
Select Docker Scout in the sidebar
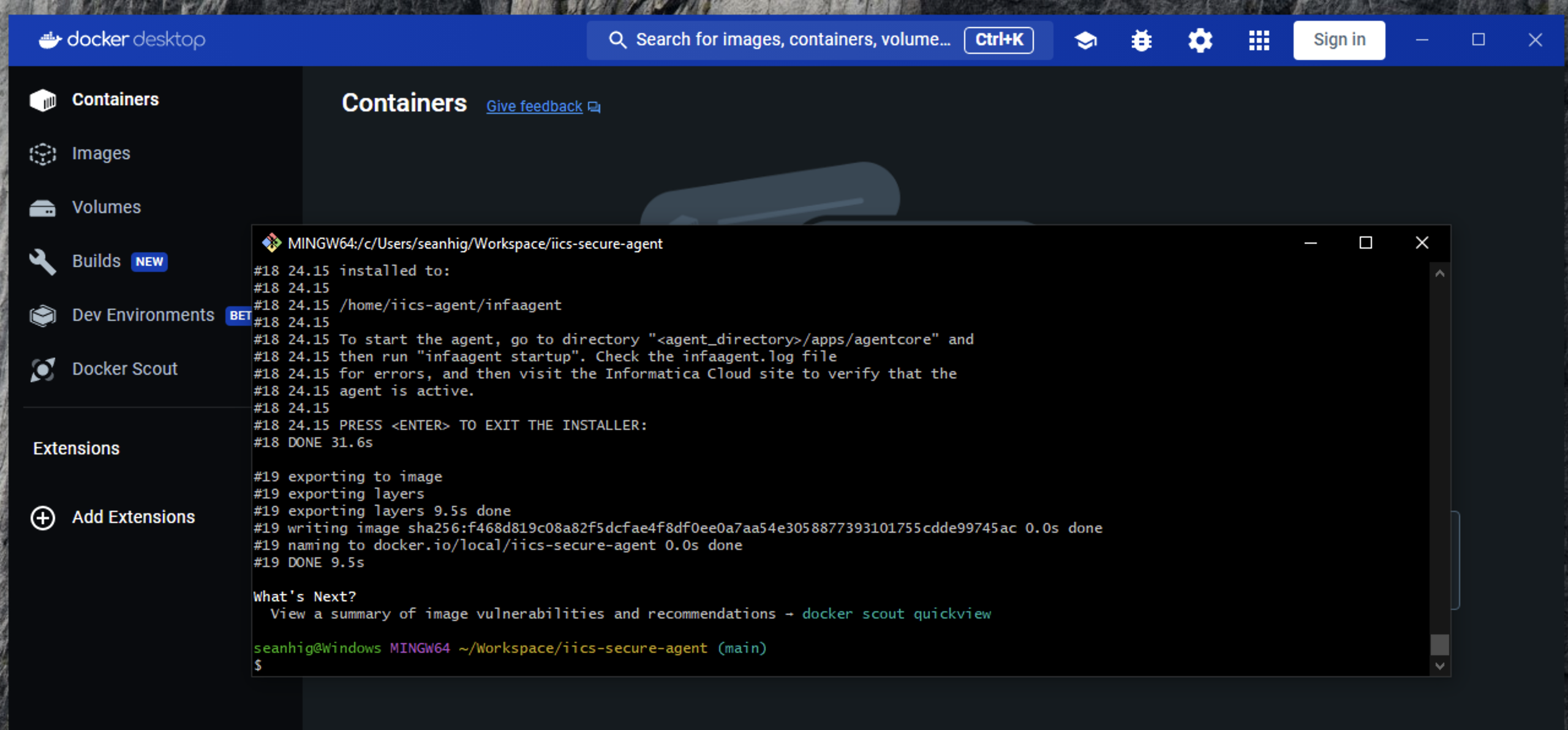(x=125, y=369)
